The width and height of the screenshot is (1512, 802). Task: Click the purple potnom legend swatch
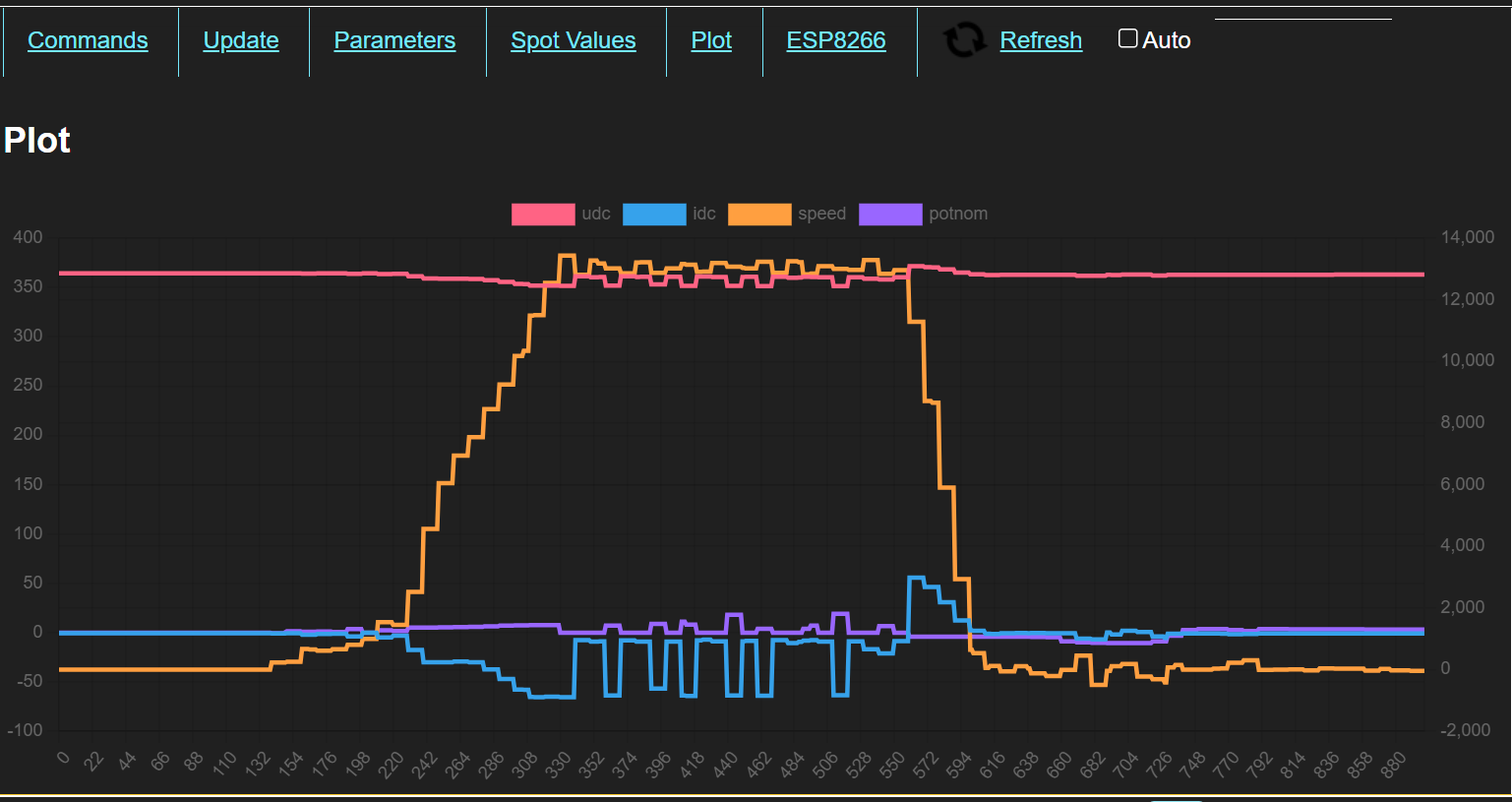[890, 215]
